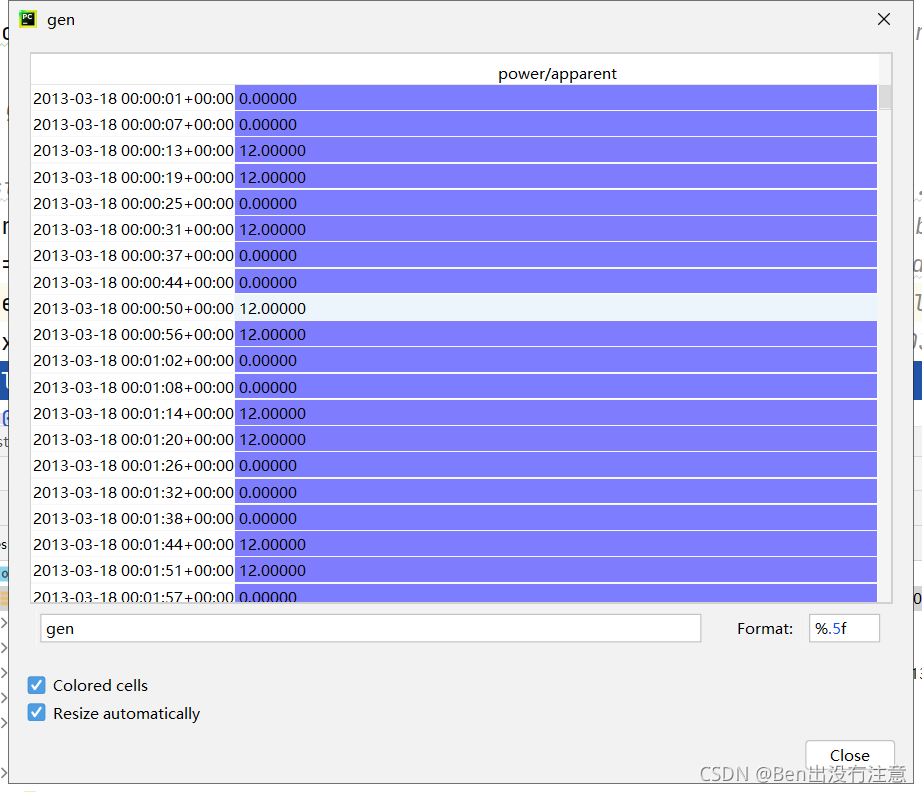Select row index 2013-03-18 00:01:14+00:00
Viewport: 922px width, 792px height.
click(x=133, y=413)
